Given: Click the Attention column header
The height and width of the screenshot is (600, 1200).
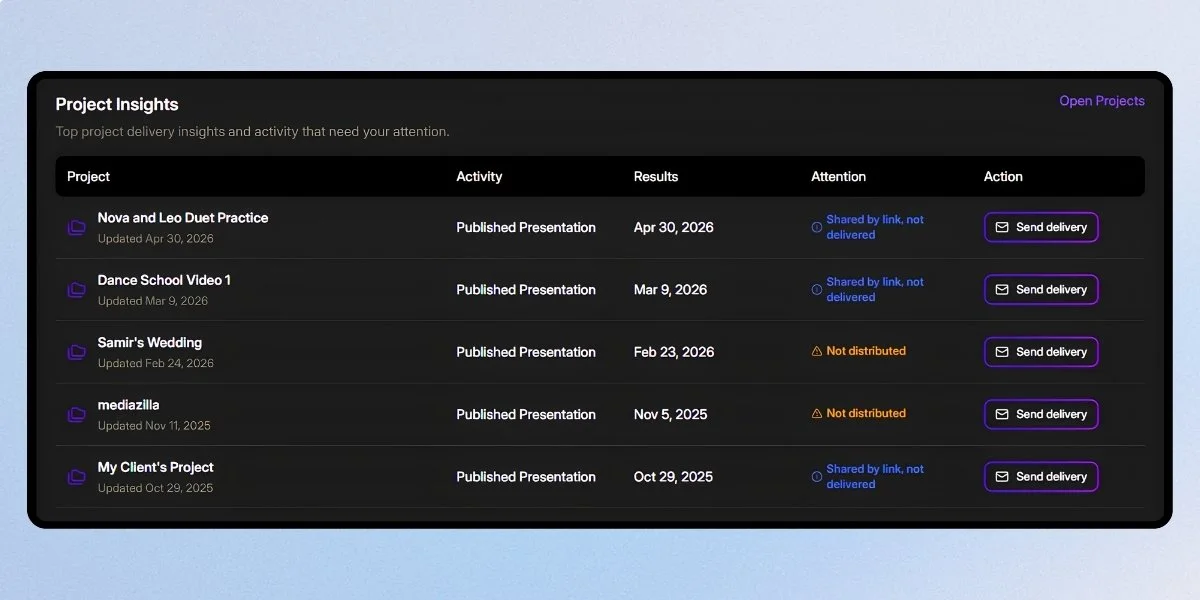Looking at the screenshot, I should (838, 177).
